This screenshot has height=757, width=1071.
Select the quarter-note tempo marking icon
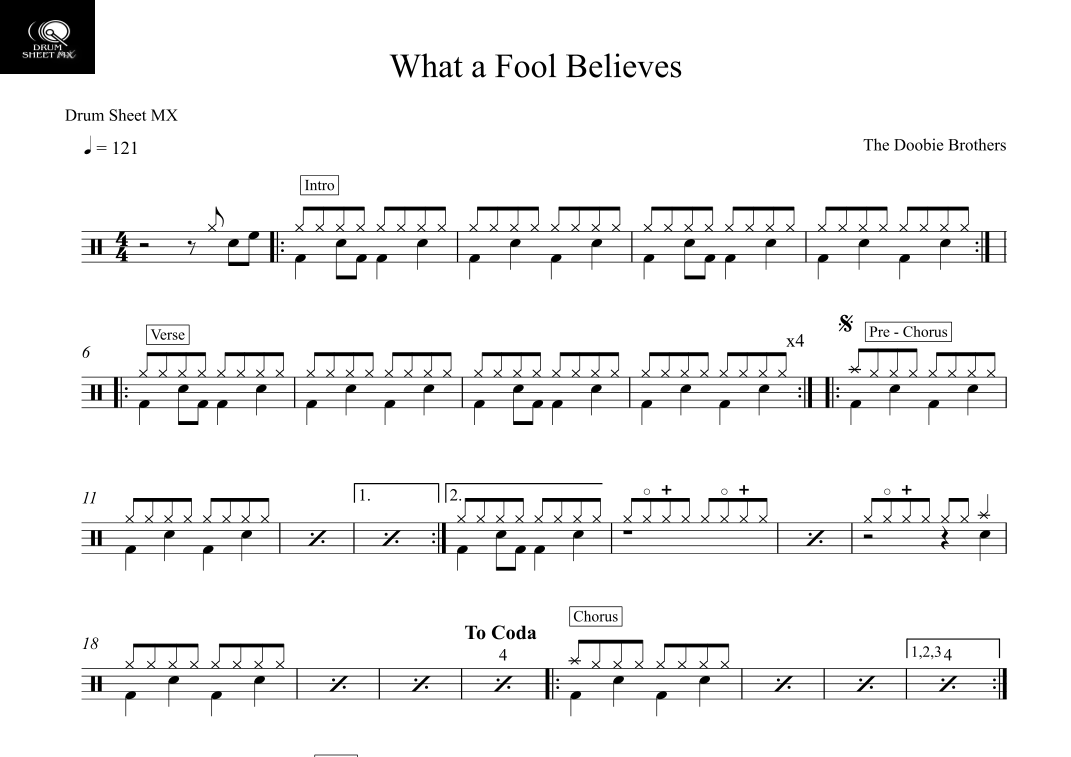[x=87, y=146]
